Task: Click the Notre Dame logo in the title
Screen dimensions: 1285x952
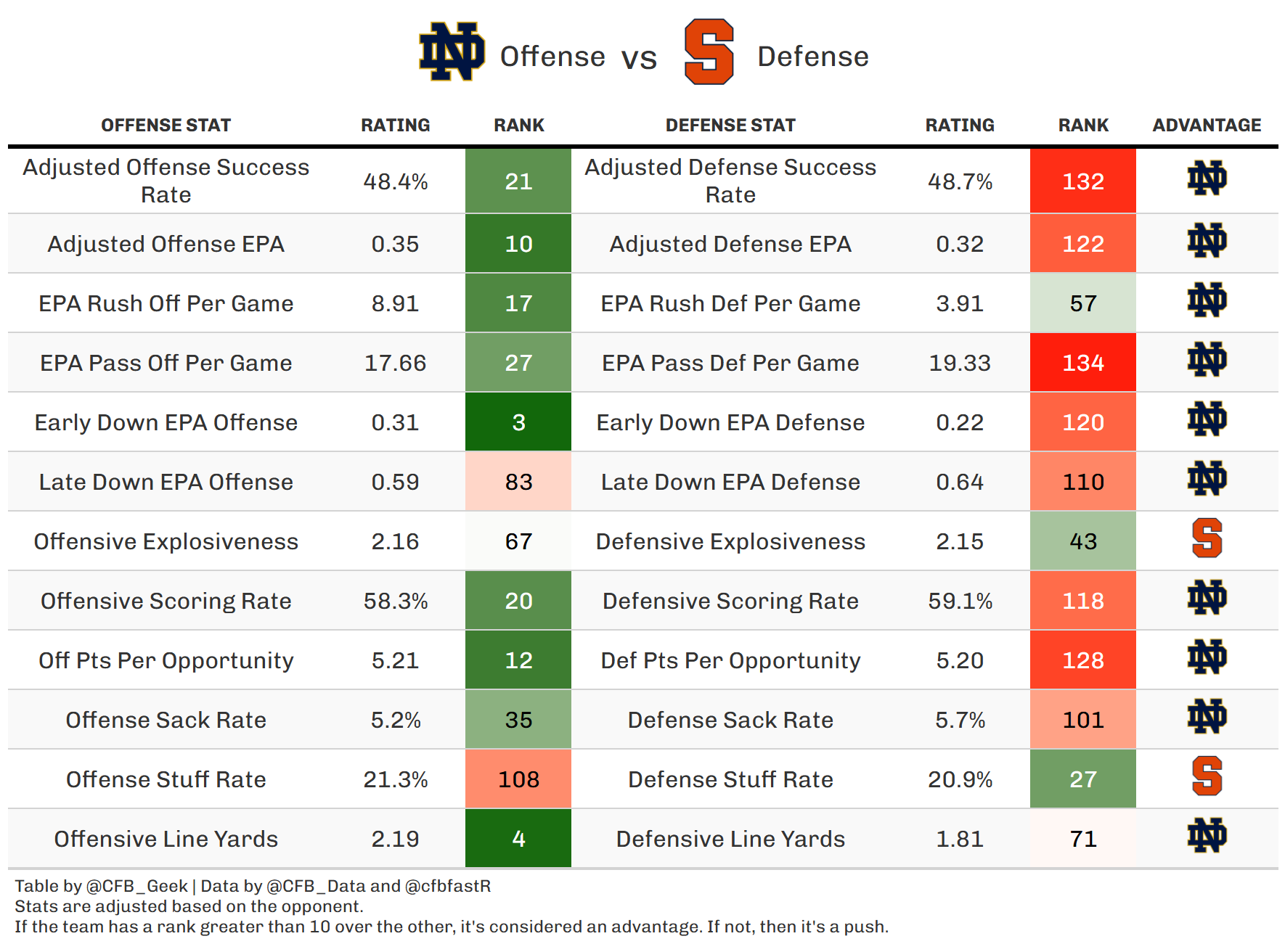Action: [452, 52]
